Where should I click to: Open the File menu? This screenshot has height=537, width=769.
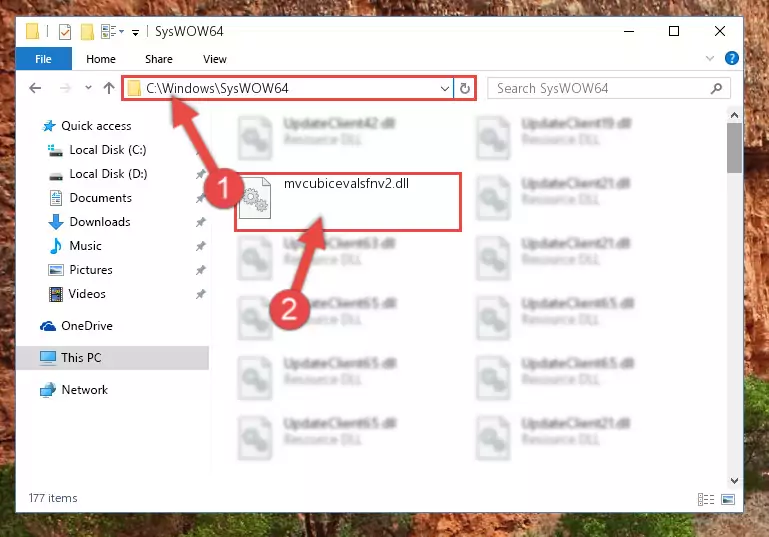pyautogui.click(x=43, y=59)
